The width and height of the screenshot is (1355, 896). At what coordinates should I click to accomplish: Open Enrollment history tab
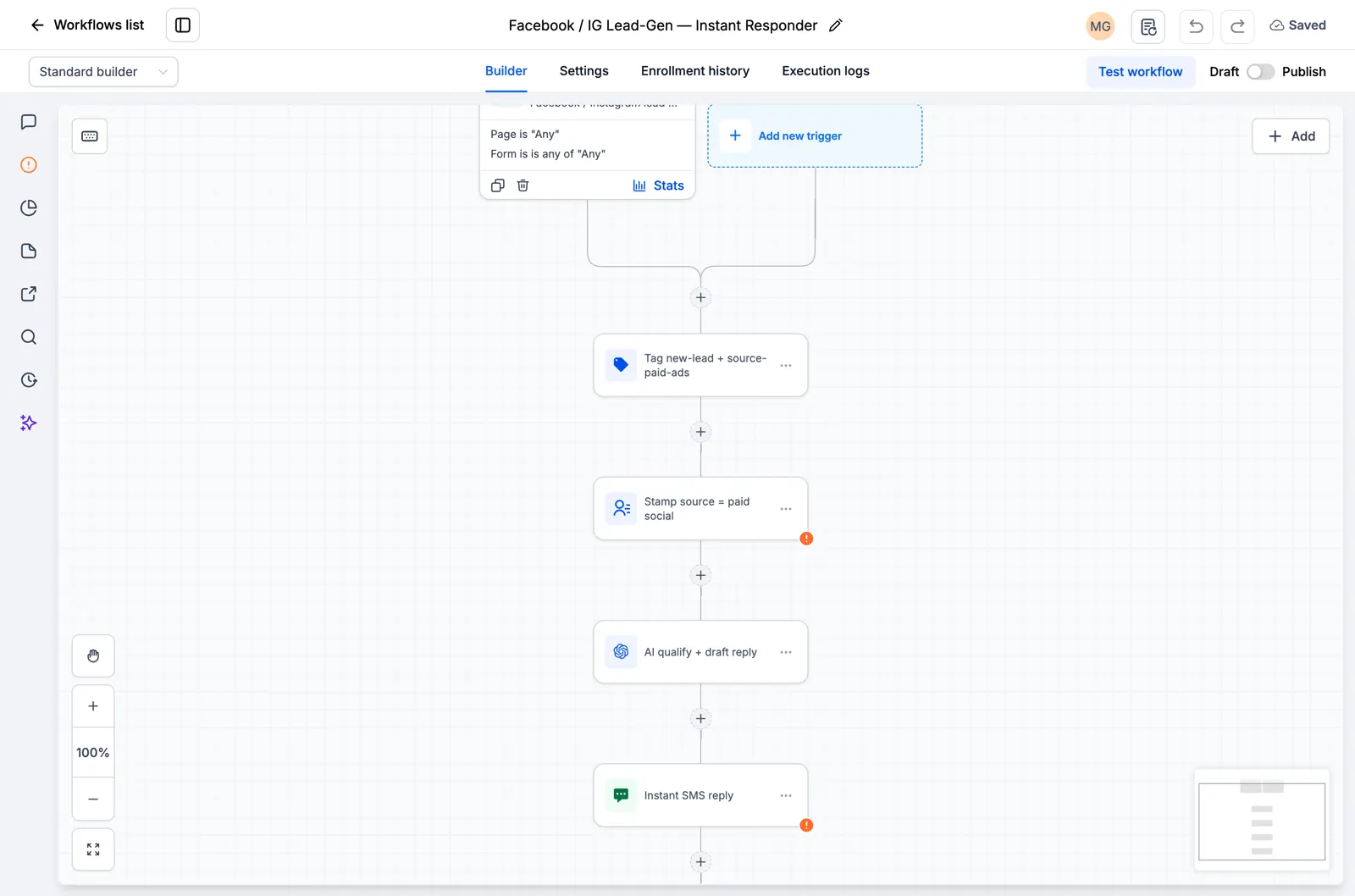point(694,71)
